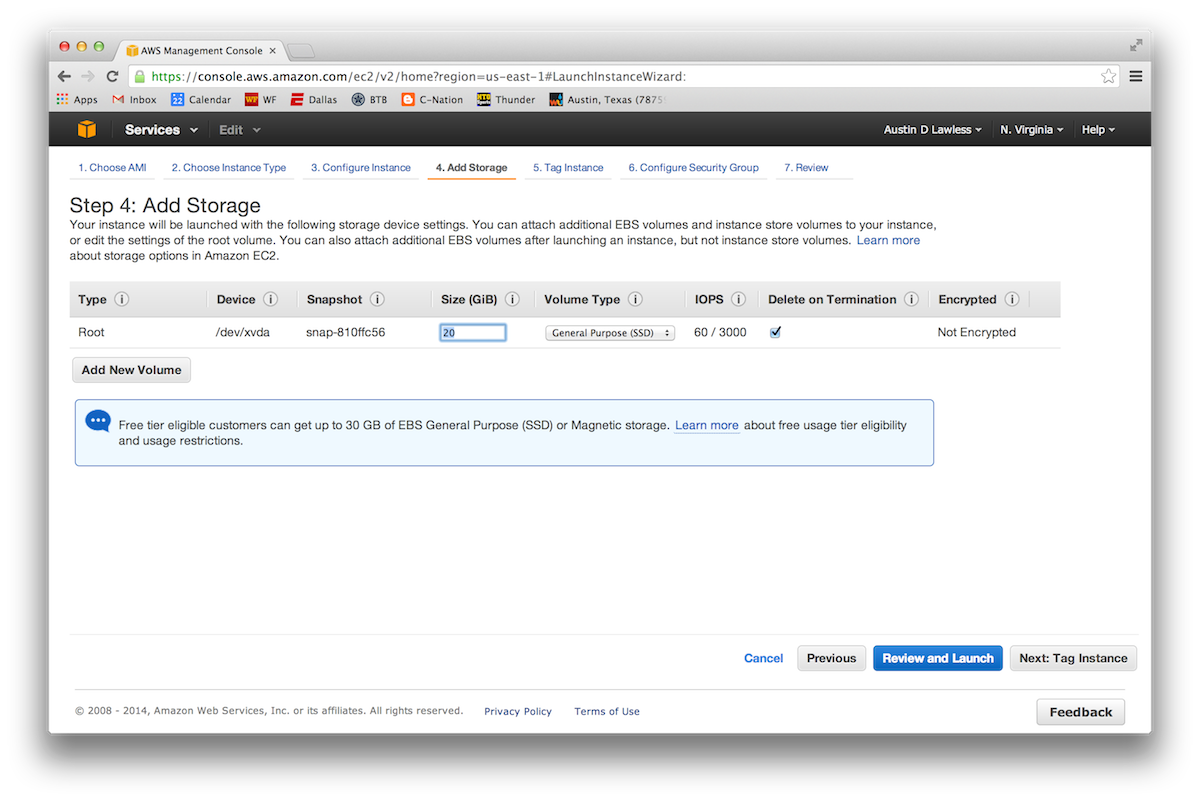Open the C-Nation bookmark

coord(432,100)
